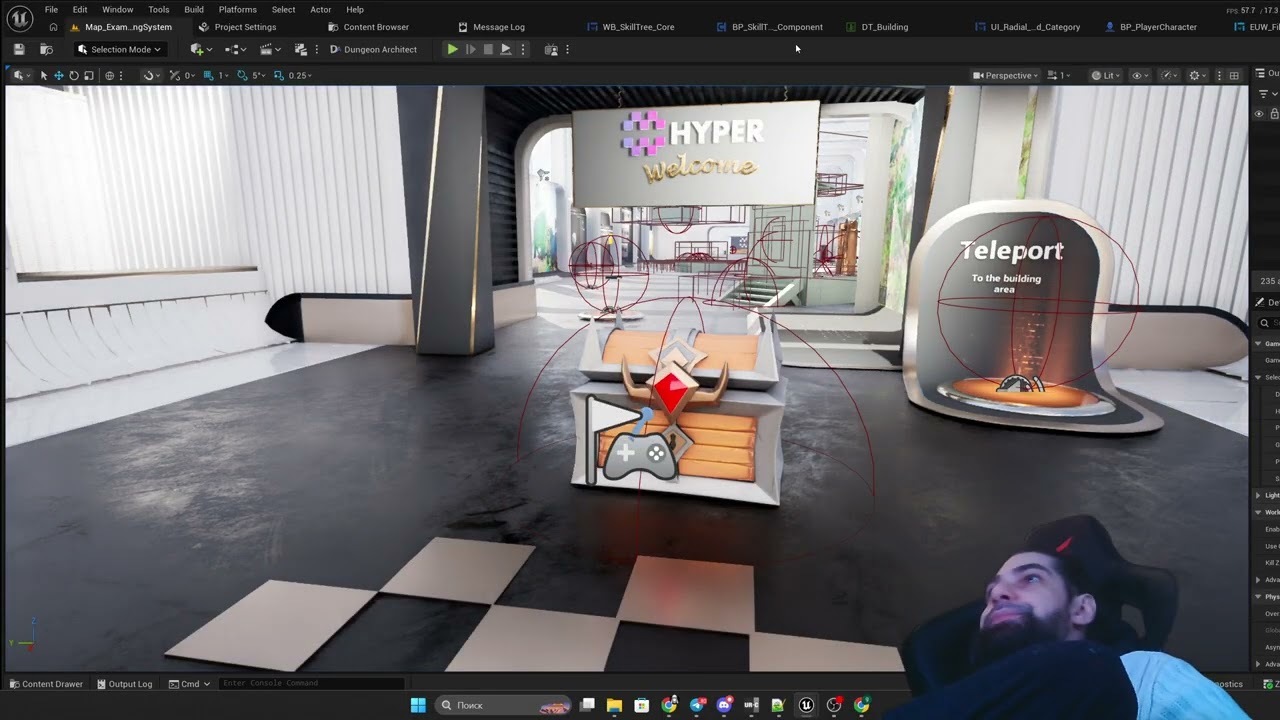Image resolution: width=1280 pixels, height=720 pixels.
Task: Activate the Select objects cursor tool
Action: pos(43,75)
